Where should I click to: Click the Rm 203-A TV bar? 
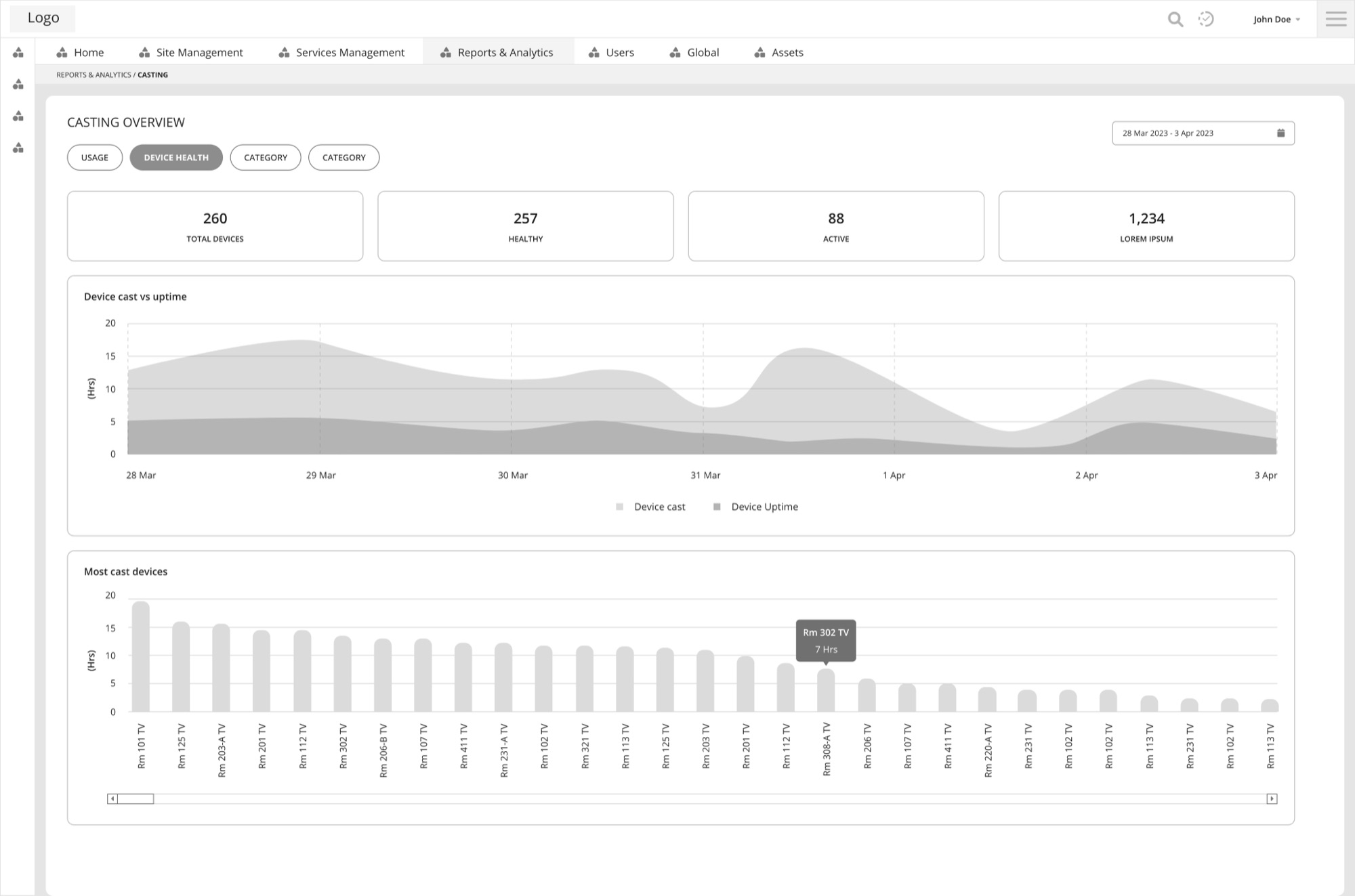pos(221,668)
